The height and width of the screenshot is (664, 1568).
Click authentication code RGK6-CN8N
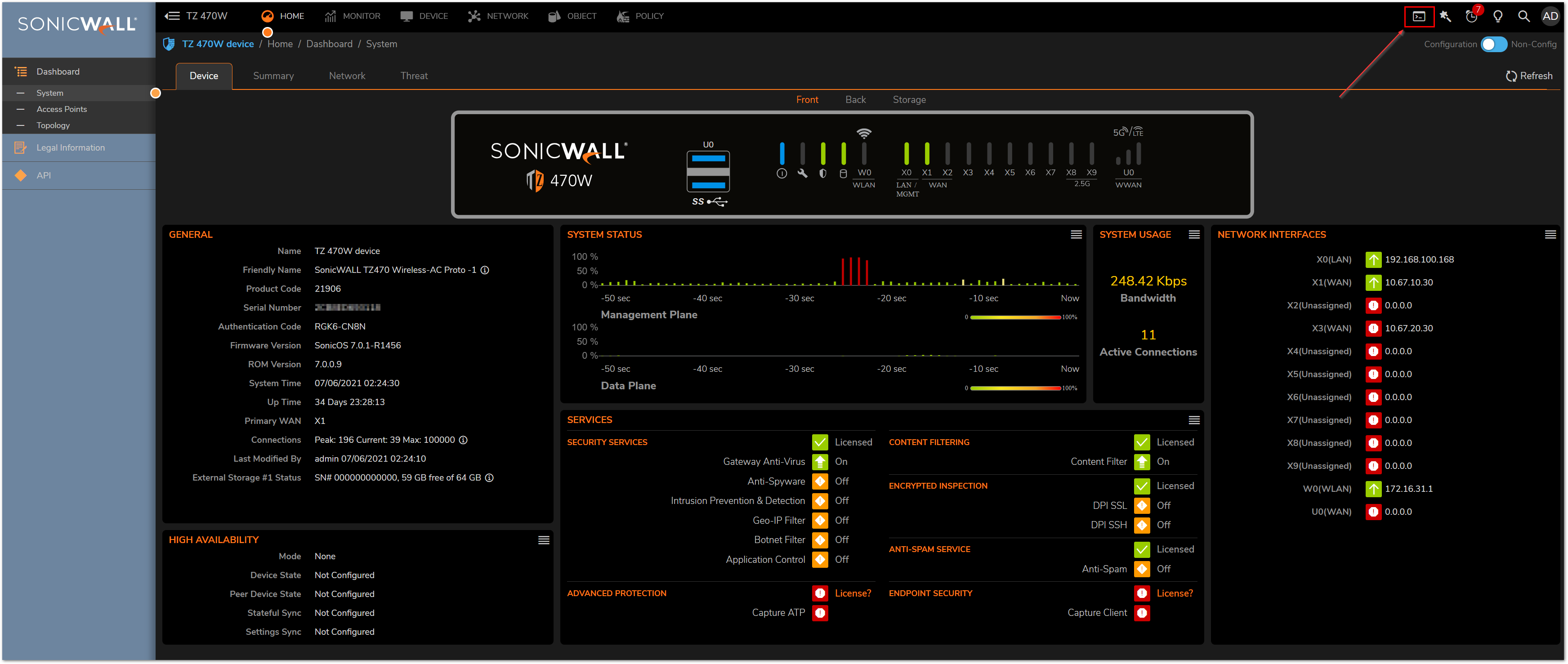coord(340,327)
